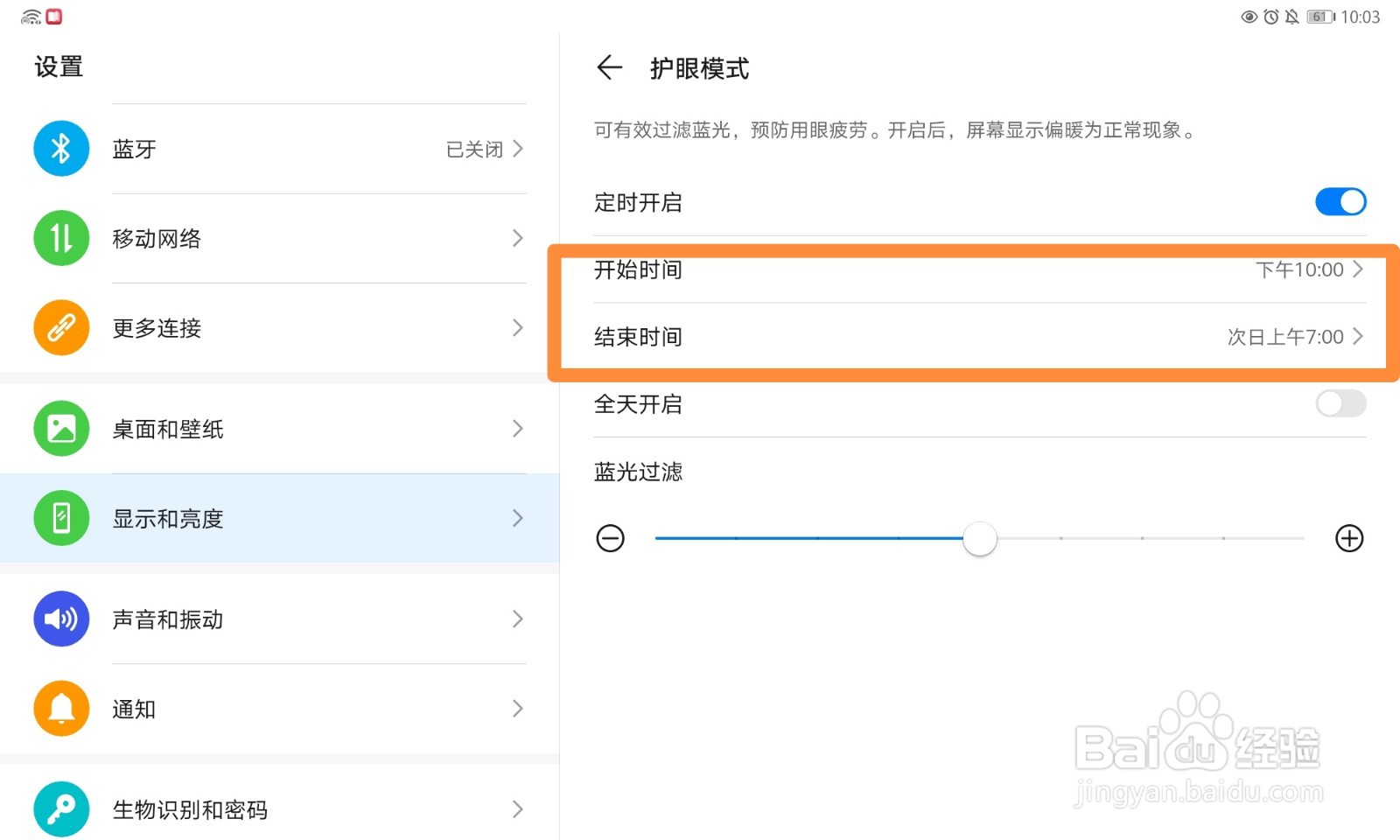Increase blue light filter with plus button
Image resolution: width=1400 pixels, height=840 pixels.
tap(1349, 538)
